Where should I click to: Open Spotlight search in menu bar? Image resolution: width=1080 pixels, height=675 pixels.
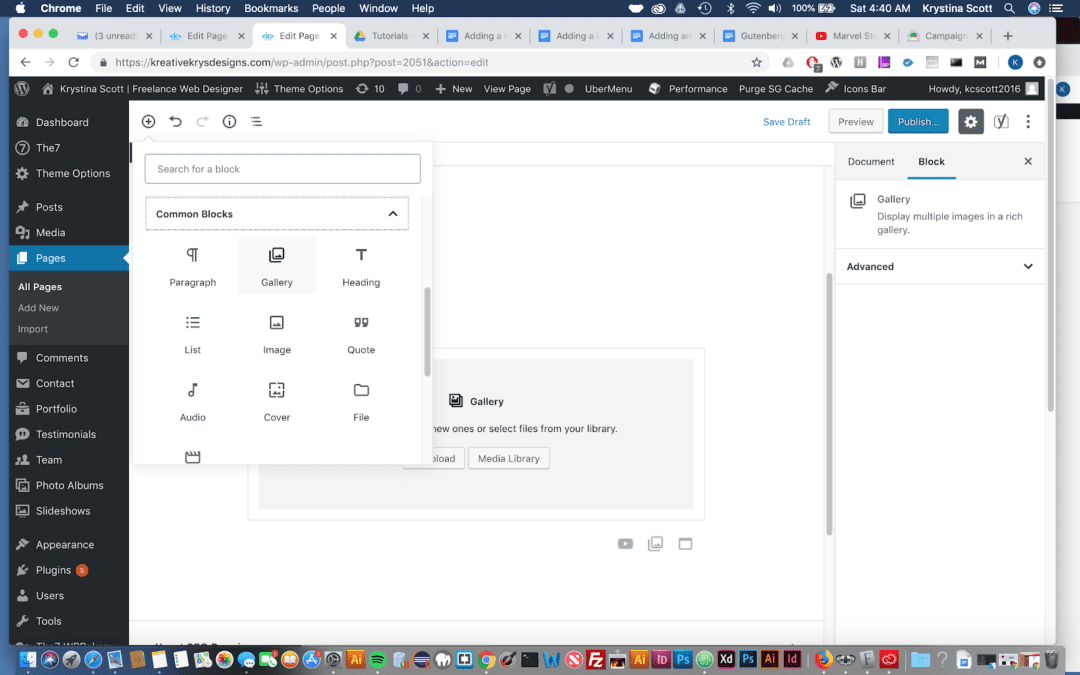point(1009,8)
